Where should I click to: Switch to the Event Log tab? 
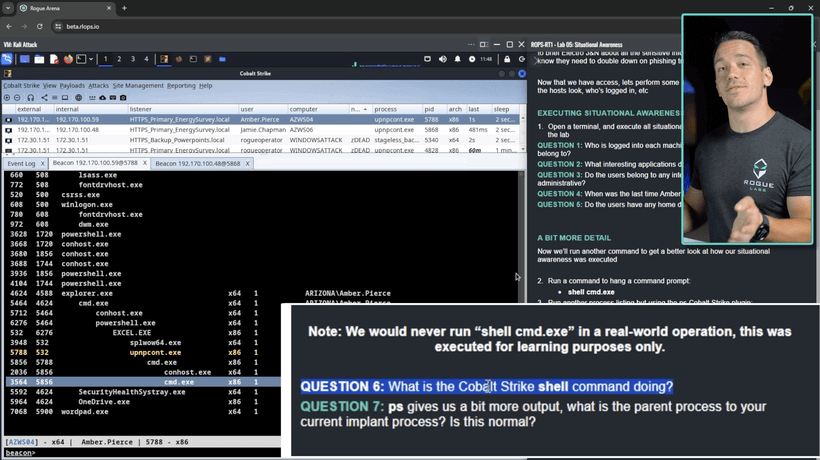pos(21,163)
